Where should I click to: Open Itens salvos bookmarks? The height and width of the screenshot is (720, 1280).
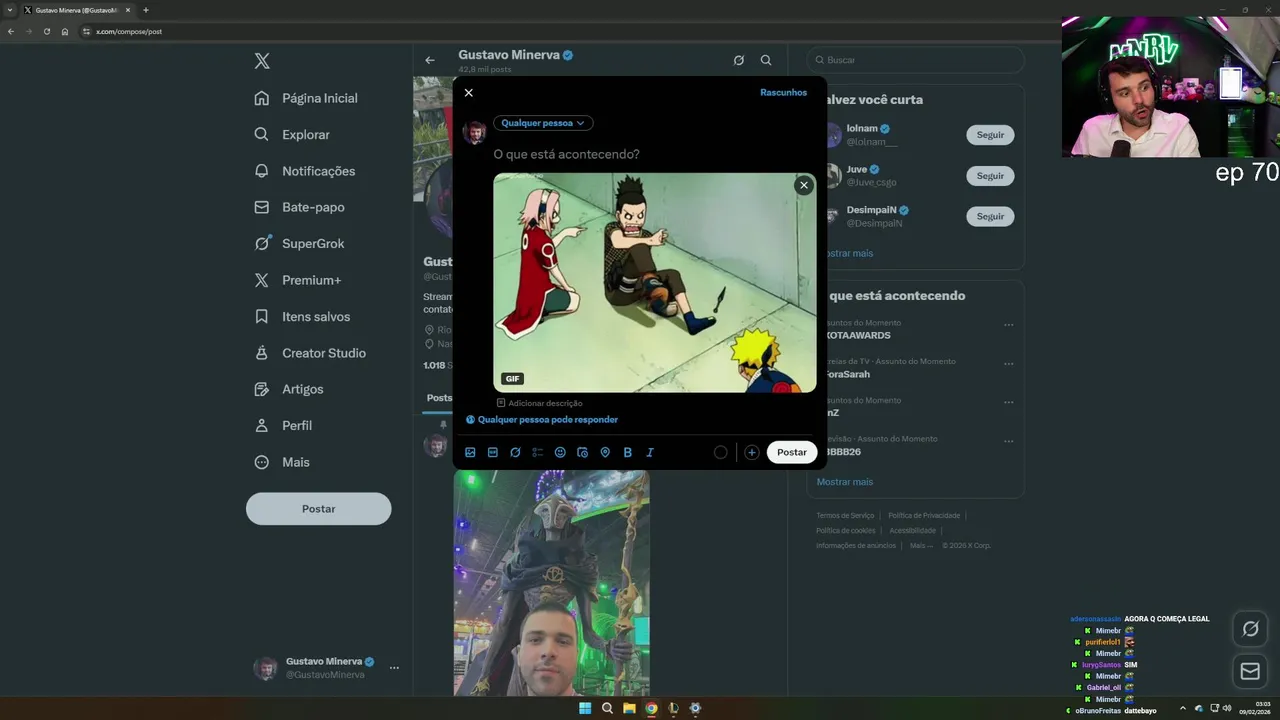302,316
